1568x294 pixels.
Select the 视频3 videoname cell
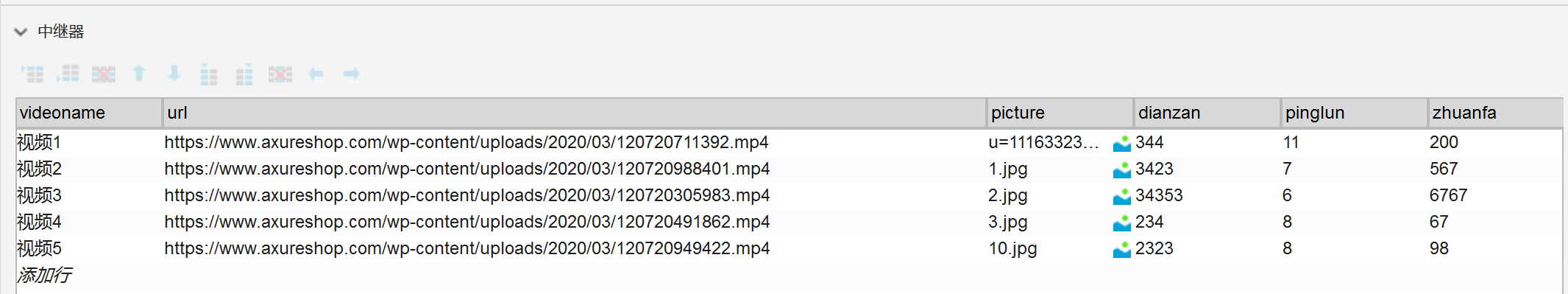pos(89,195)
